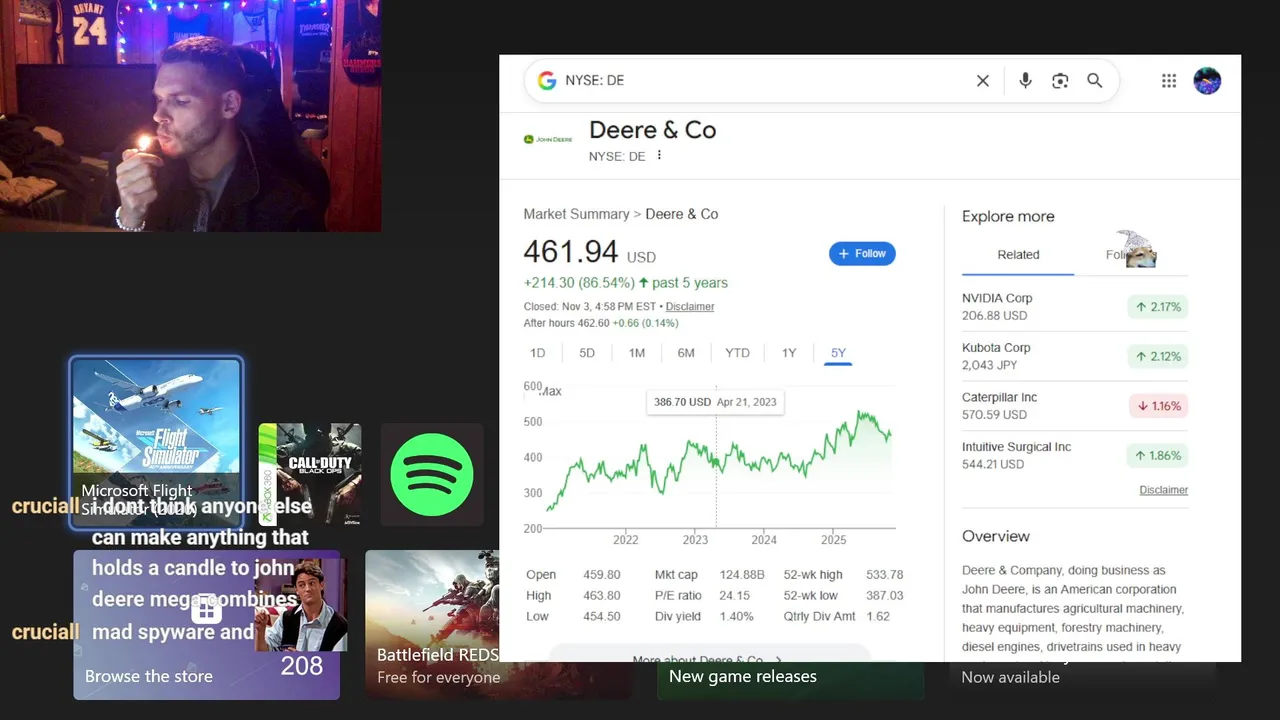Screen dimensions: 1280x720
Task: Click the NVIDIA 2.17% change badge
Action: tap(1158, 307)
